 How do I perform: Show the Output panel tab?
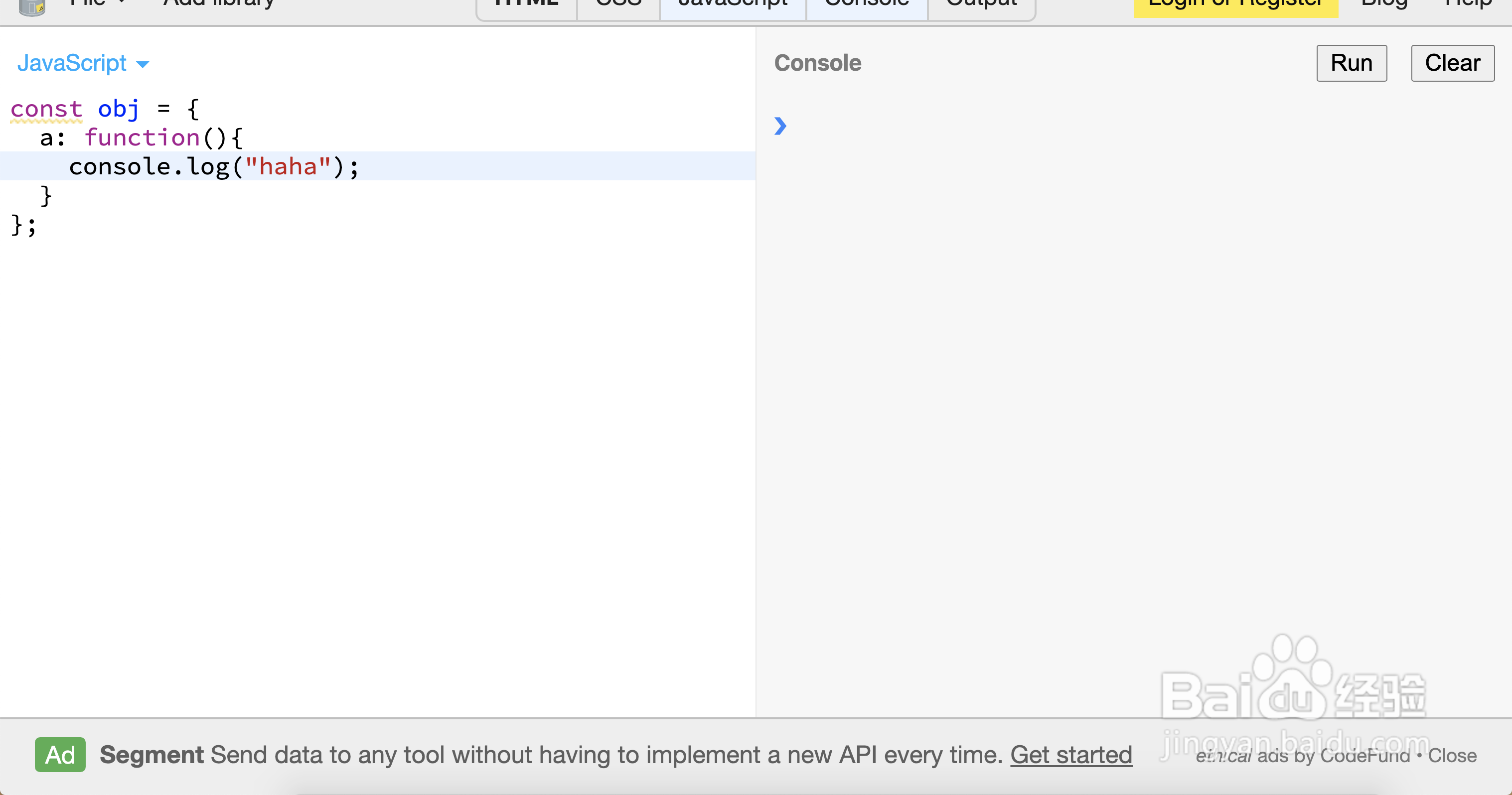pos(981,6)
